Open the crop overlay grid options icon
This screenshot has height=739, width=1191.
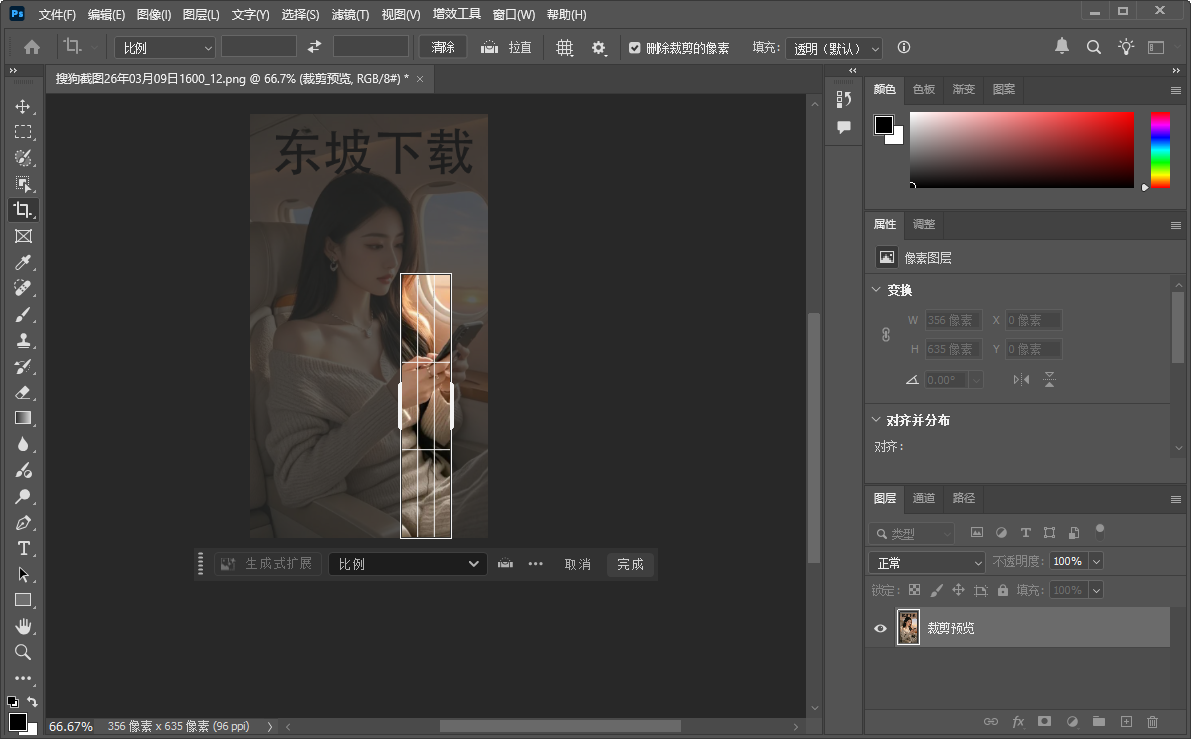[x=565, y=46]
